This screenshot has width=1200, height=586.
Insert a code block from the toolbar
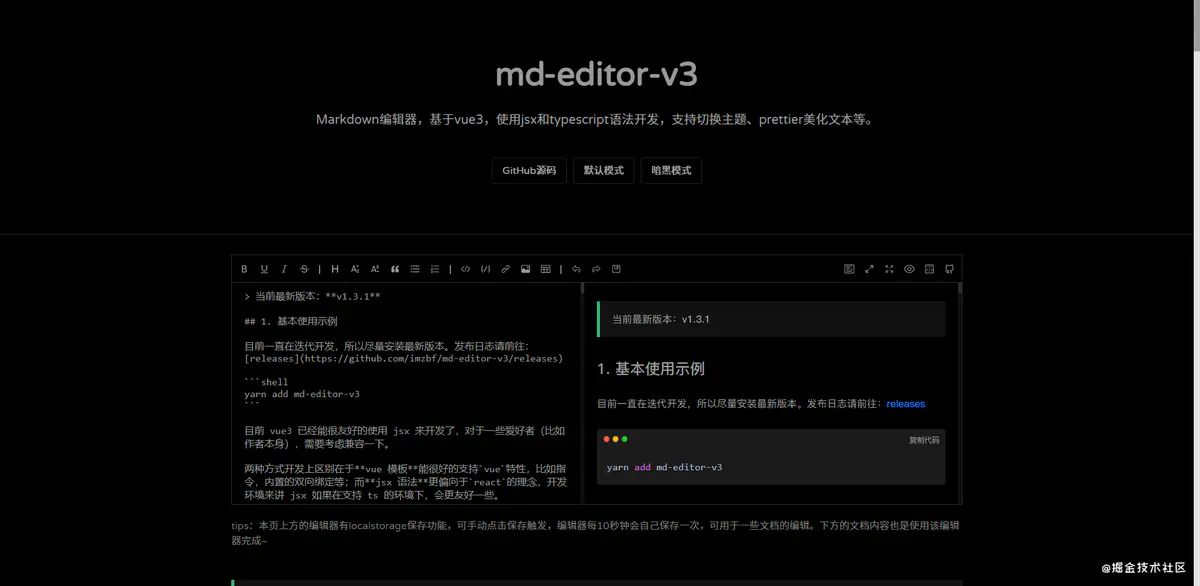pos(486,269)
